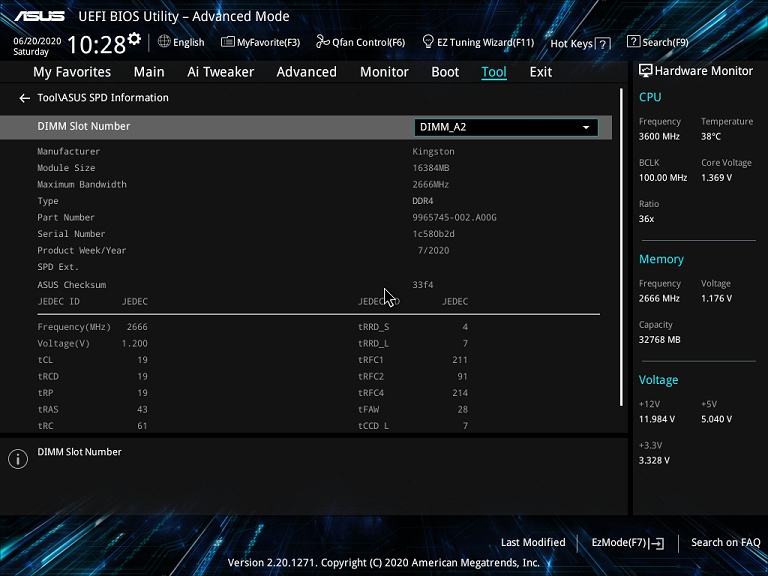
Task: Switch to the My Favorites tab
Action: 72,72
